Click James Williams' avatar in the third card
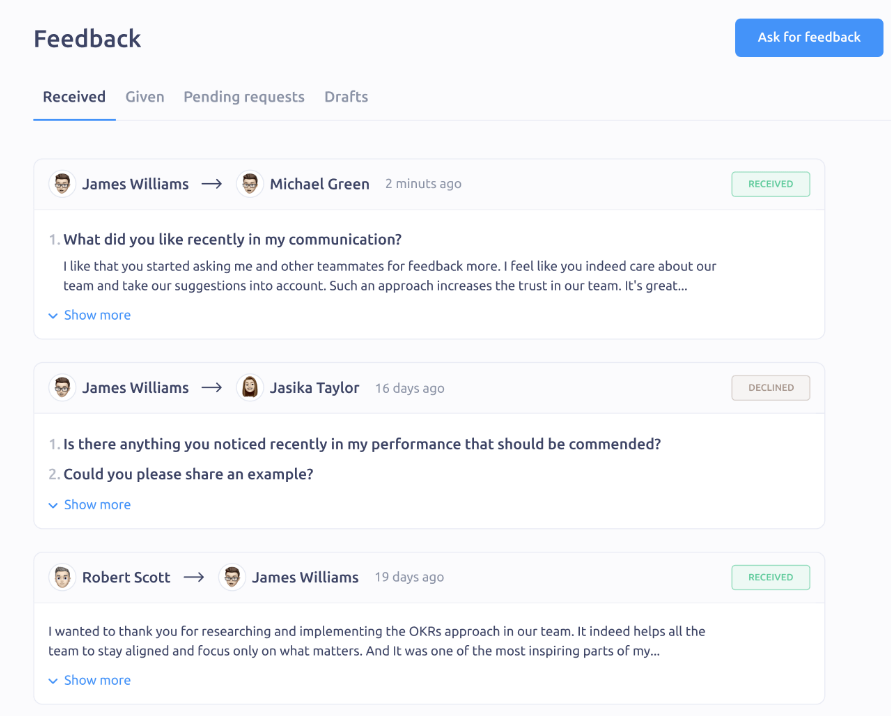891x716 pixels. click(232, 577)
